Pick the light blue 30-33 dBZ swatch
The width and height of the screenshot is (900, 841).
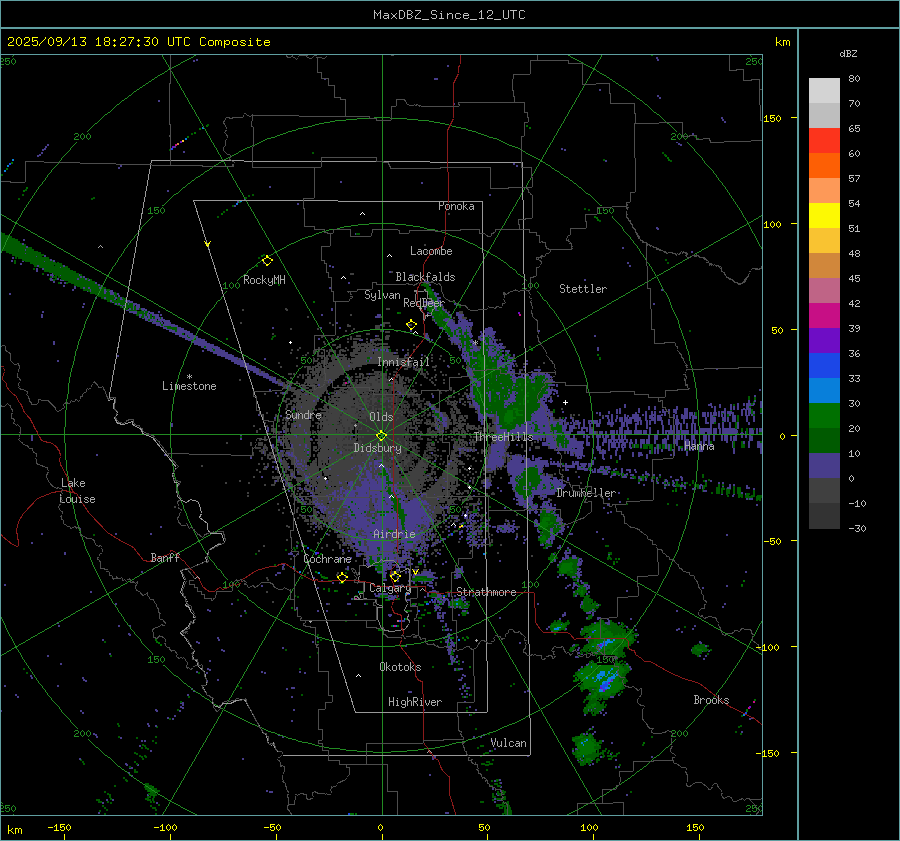[x=824, y=390]
